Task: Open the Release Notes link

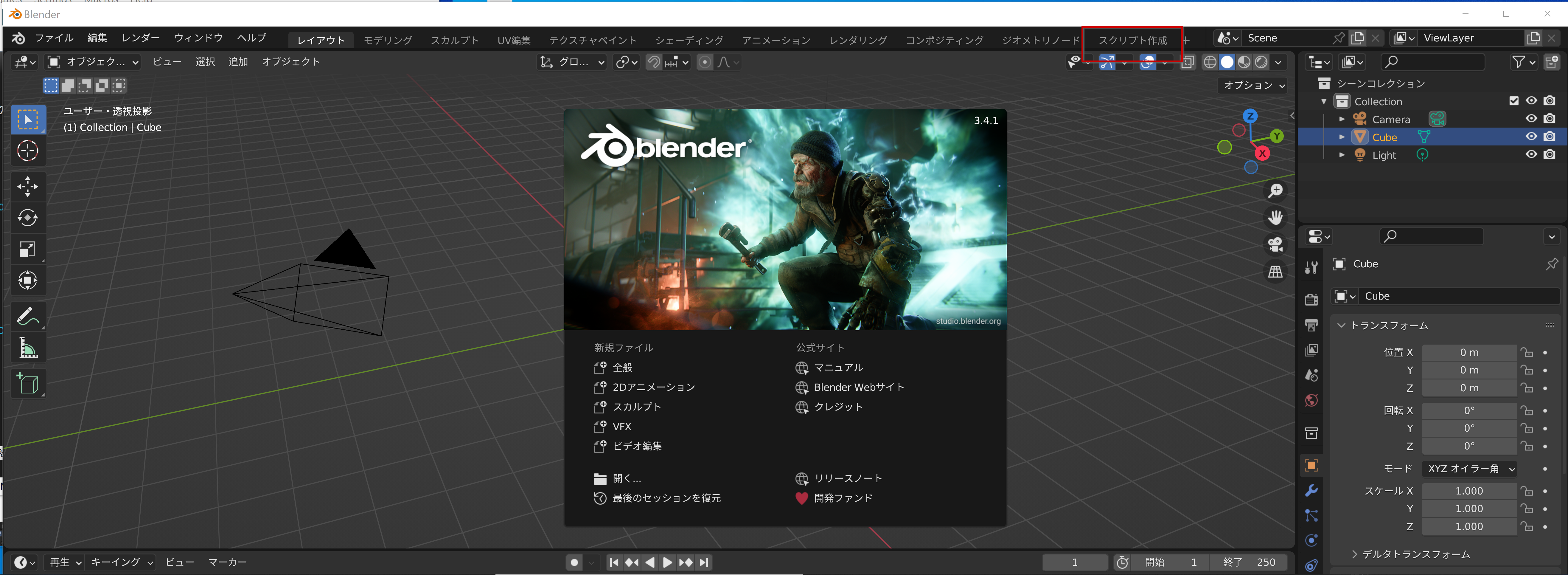Action: coord(839,478)
